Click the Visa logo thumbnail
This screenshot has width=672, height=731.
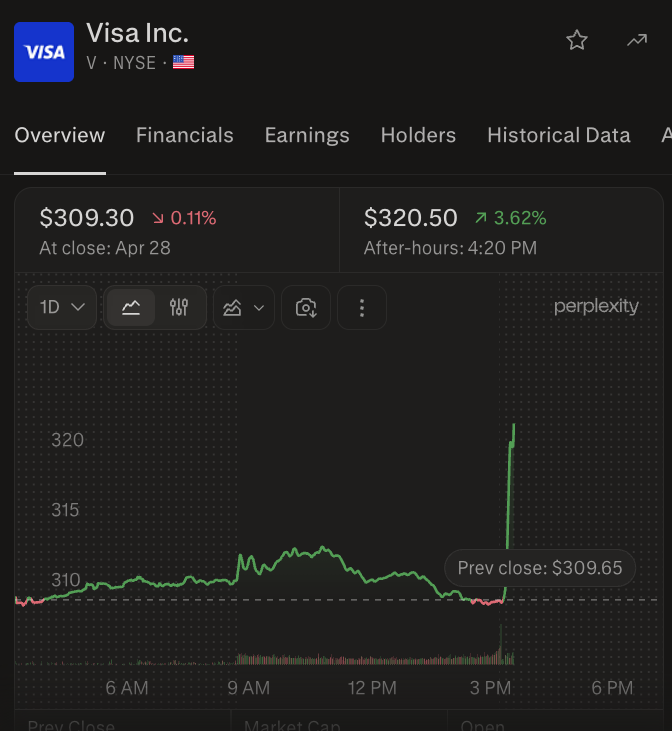coord(44,52)
